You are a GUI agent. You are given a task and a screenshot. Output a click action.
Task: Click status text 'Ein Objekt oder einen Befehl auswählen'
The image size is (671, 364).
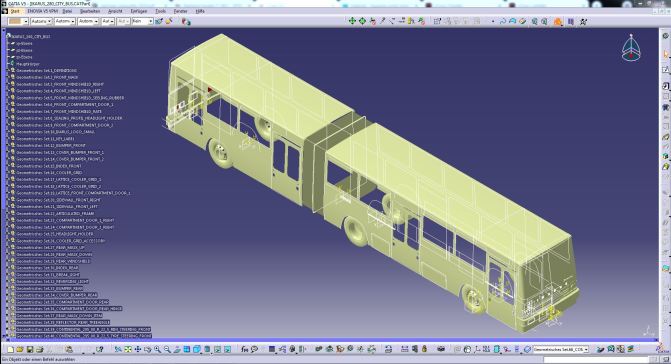[x=39, y=360]
